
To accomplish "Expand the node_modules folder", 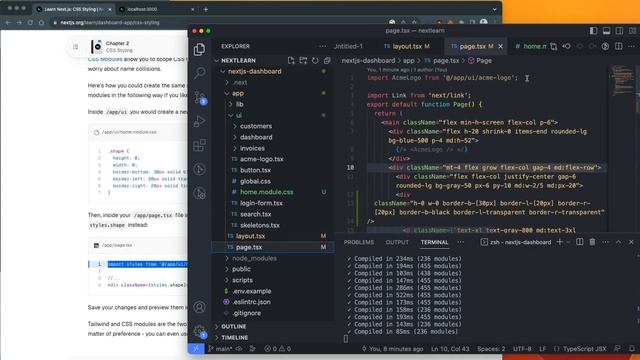I will pyautogui.click(x=227, y=258).
